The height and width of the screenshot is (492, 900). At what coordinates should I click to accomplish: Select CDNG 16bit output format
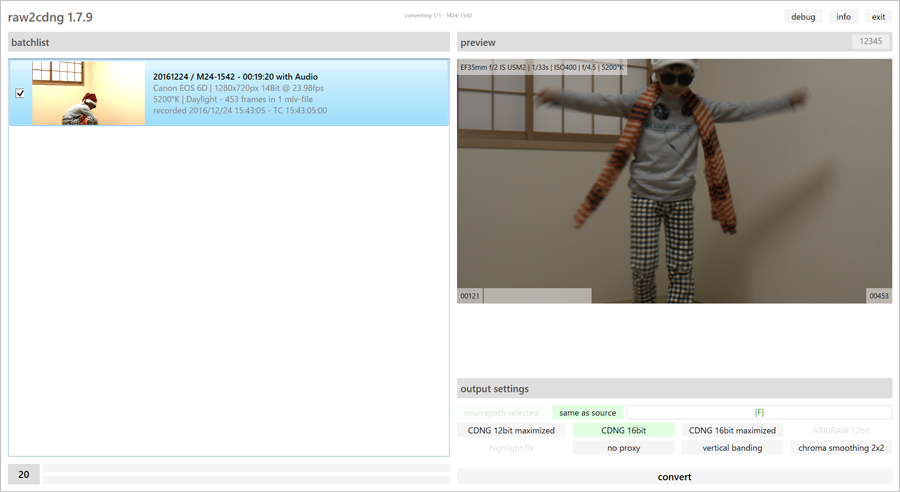[x=623, y=431]
